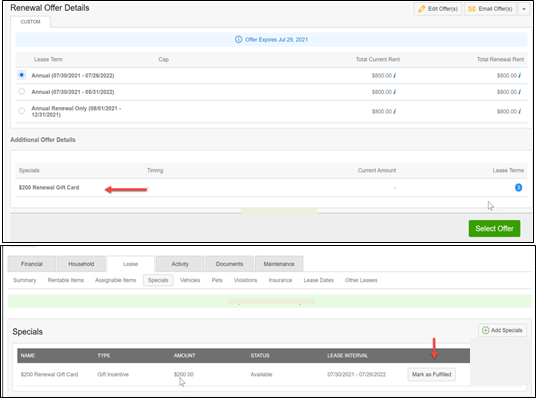This screenshot has height=398, width=537.
Task: Click the AMOUNT column header
Action: tap(185, 356)
